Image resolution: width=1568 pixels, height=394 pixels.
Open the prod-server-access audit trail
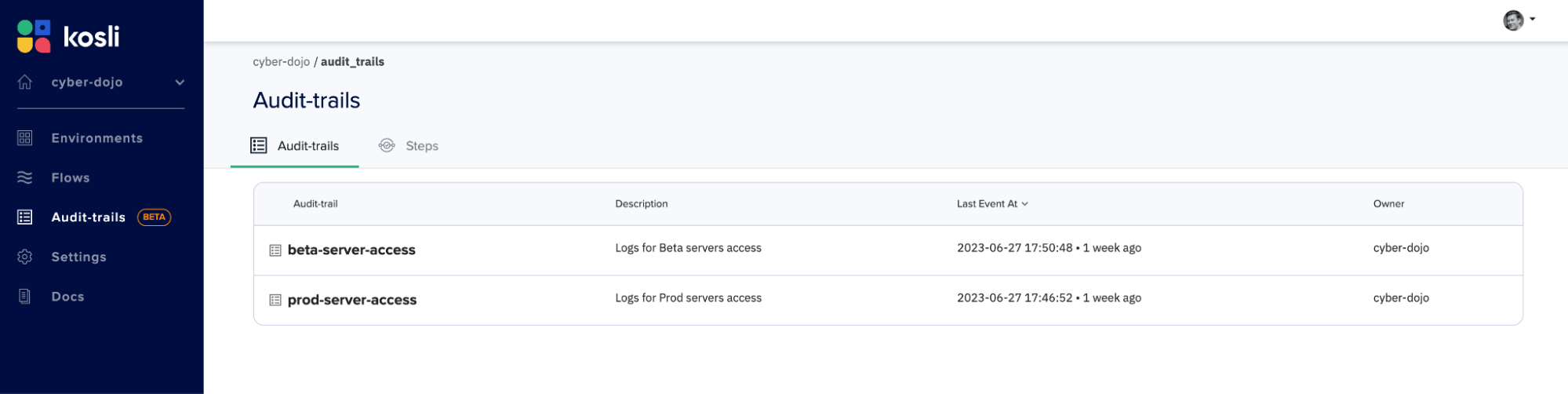point(352,300)
